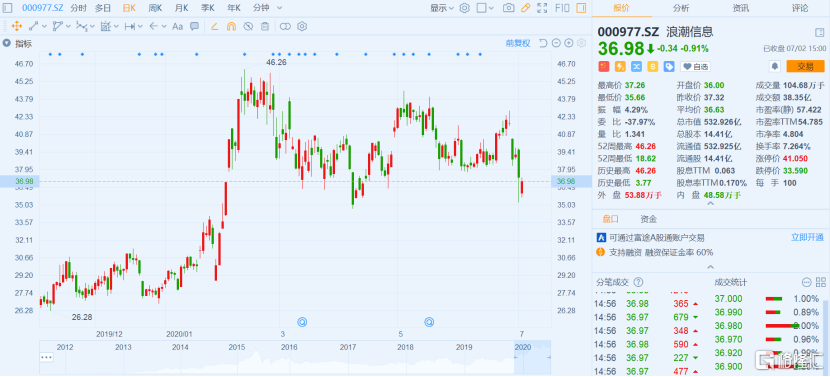Click the orange 交易 trade button
The height and width of the screenshot is (377, 830).
[805, 66]
